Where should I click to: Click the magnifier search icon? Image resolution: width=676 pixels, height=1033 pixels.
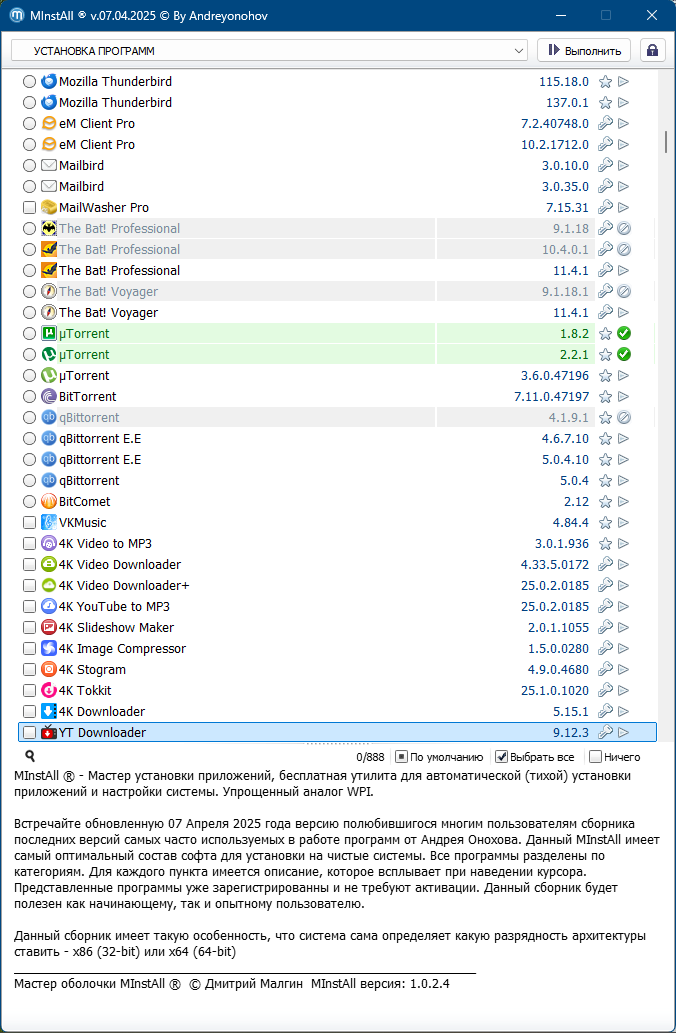pyautogui.click(x=30, y=756)
